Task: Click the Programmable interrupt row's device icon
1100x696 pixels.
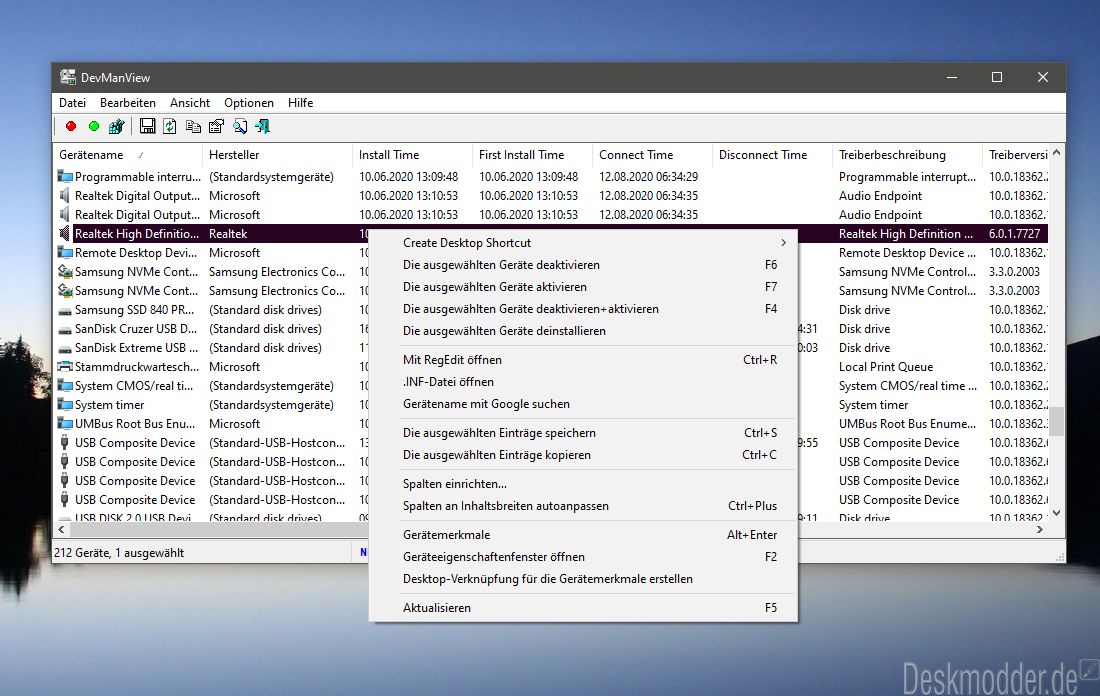Action: pos(65,177)
